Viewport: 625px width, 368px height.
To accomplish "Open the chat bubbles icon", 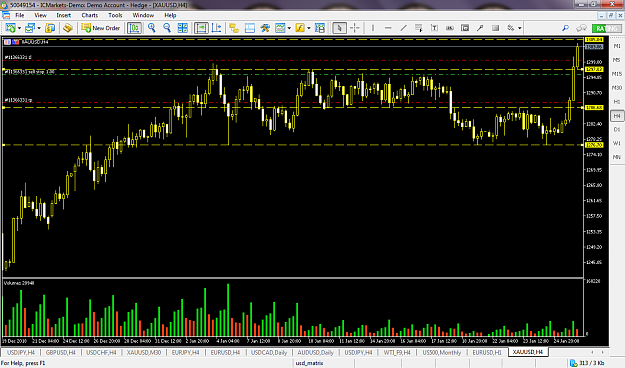I will [x=581, y=28].
